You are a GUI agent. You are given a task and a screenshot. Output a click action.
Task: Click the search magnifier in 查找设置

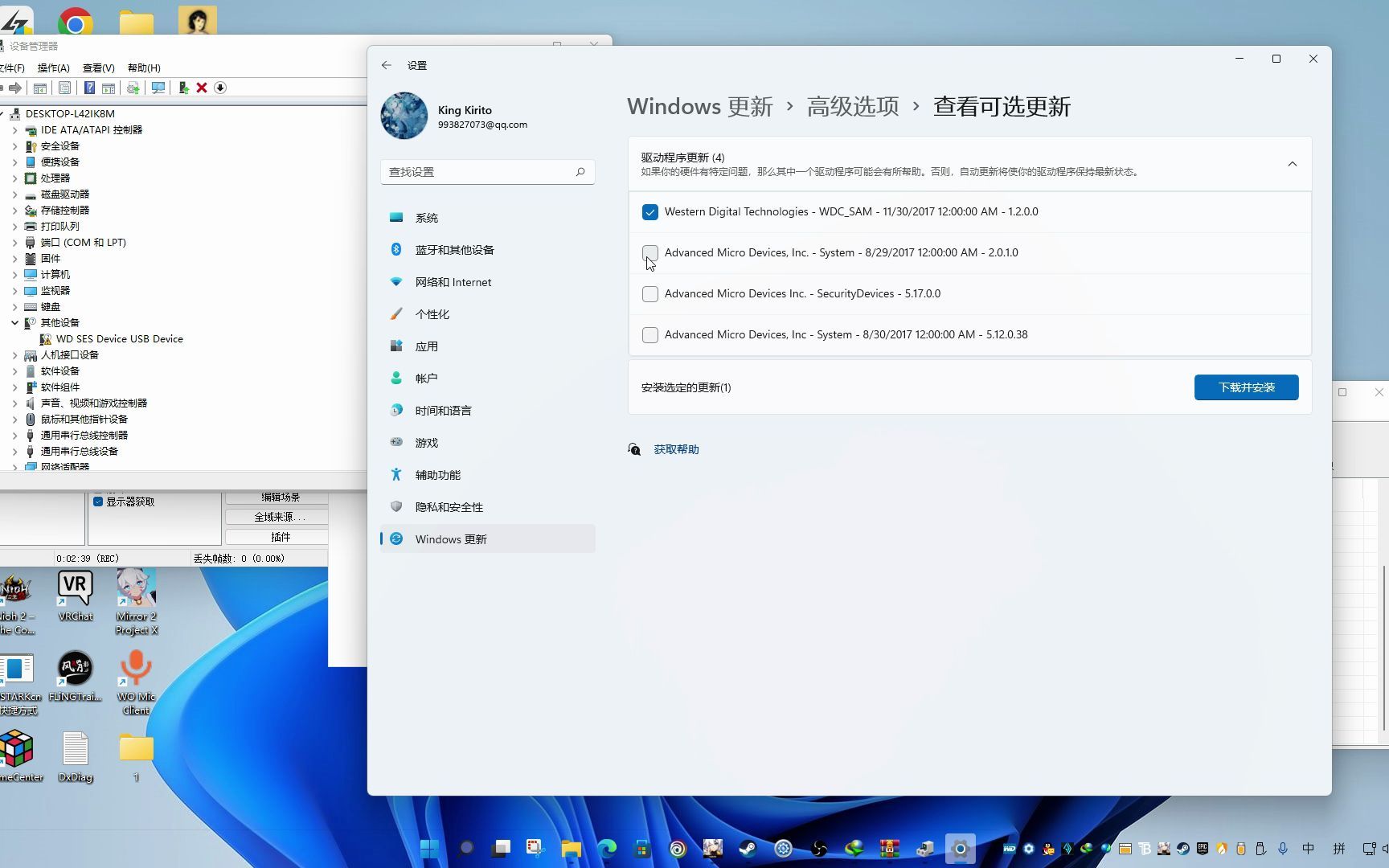coord(580,172)
